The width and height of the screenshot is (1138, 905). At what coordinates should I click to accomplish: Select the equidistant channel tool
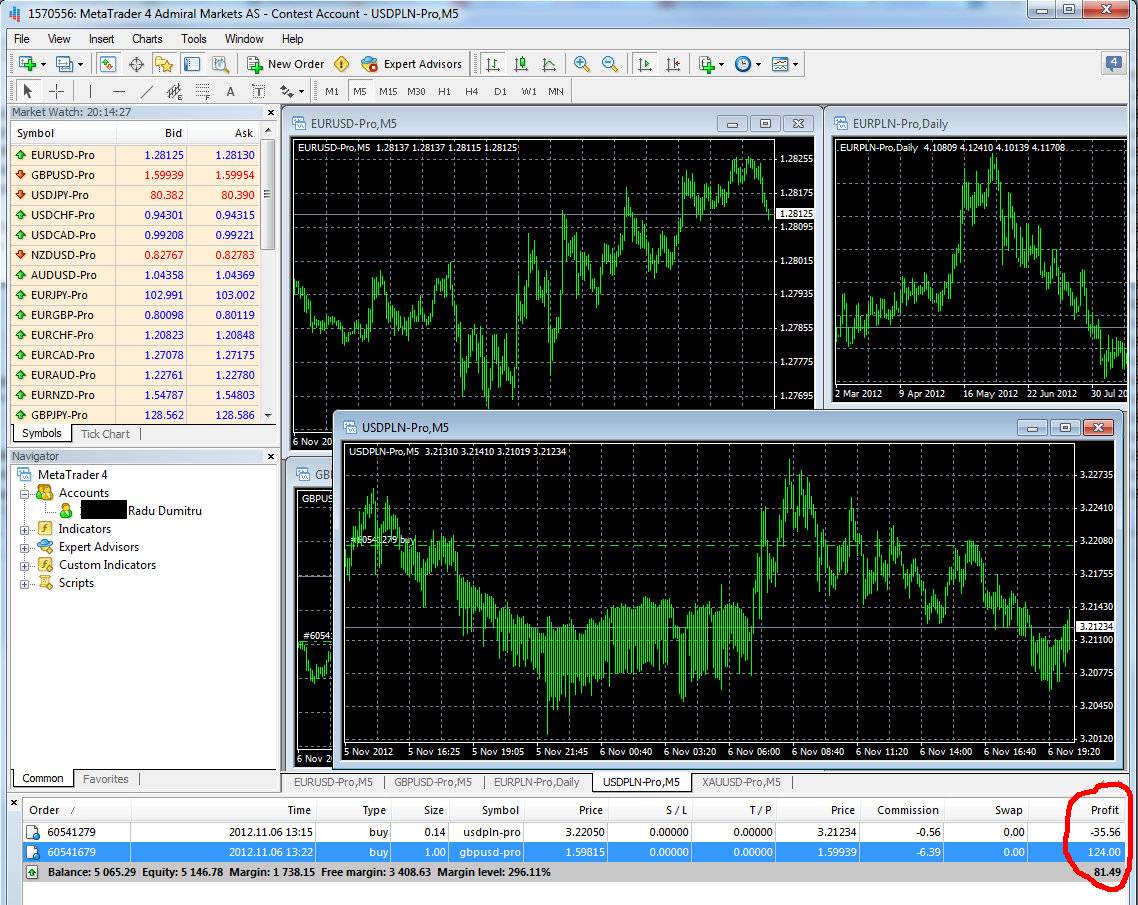(174, 91)
